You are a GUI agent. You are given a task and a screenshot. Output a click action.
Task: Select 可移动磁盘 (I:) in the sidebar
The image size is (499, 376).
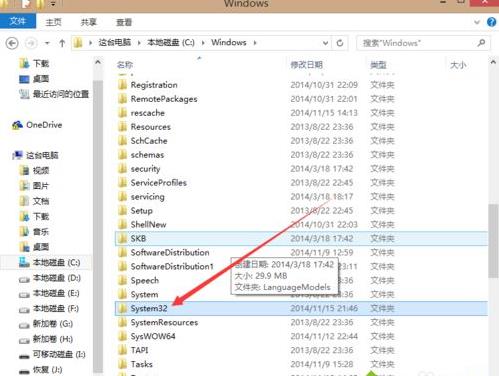[x=52, y=354]
